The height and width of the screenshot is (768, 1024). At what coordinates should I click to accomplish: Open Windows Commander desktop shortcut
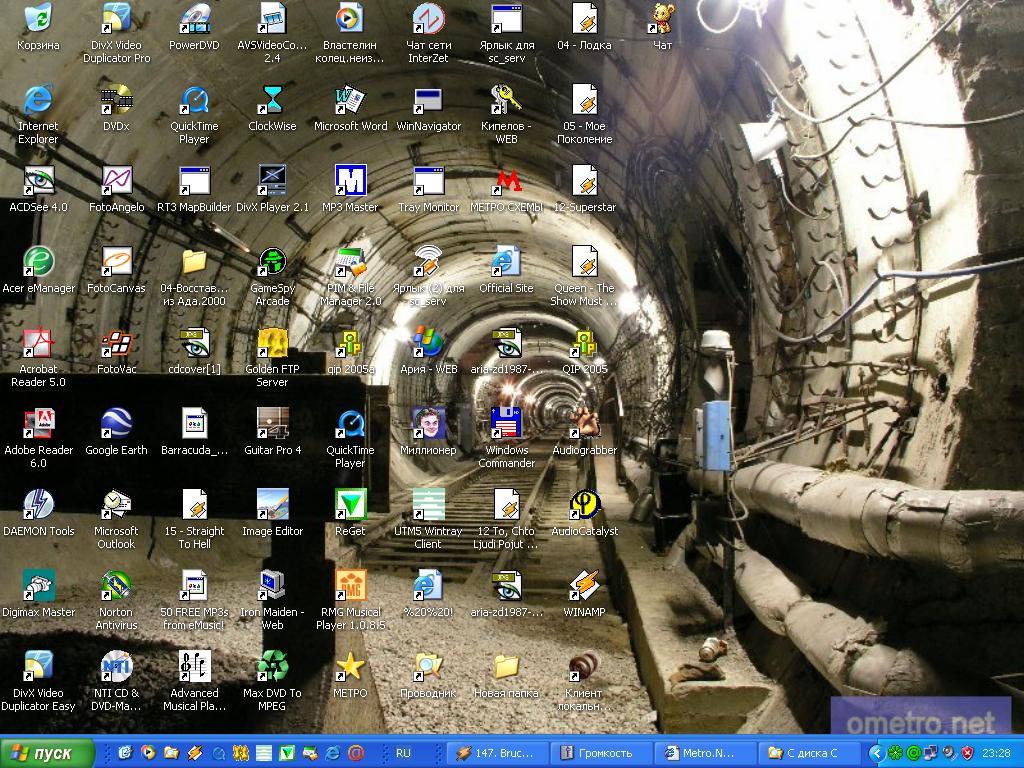pyautogui.click(x=507, y=424)
